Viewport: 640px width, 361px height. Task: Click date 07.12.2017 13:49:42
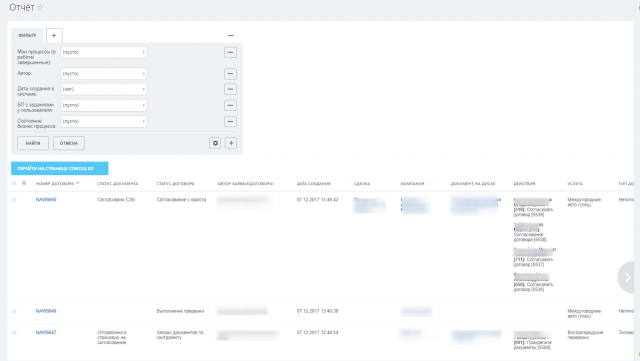click(x=317, y=200)
